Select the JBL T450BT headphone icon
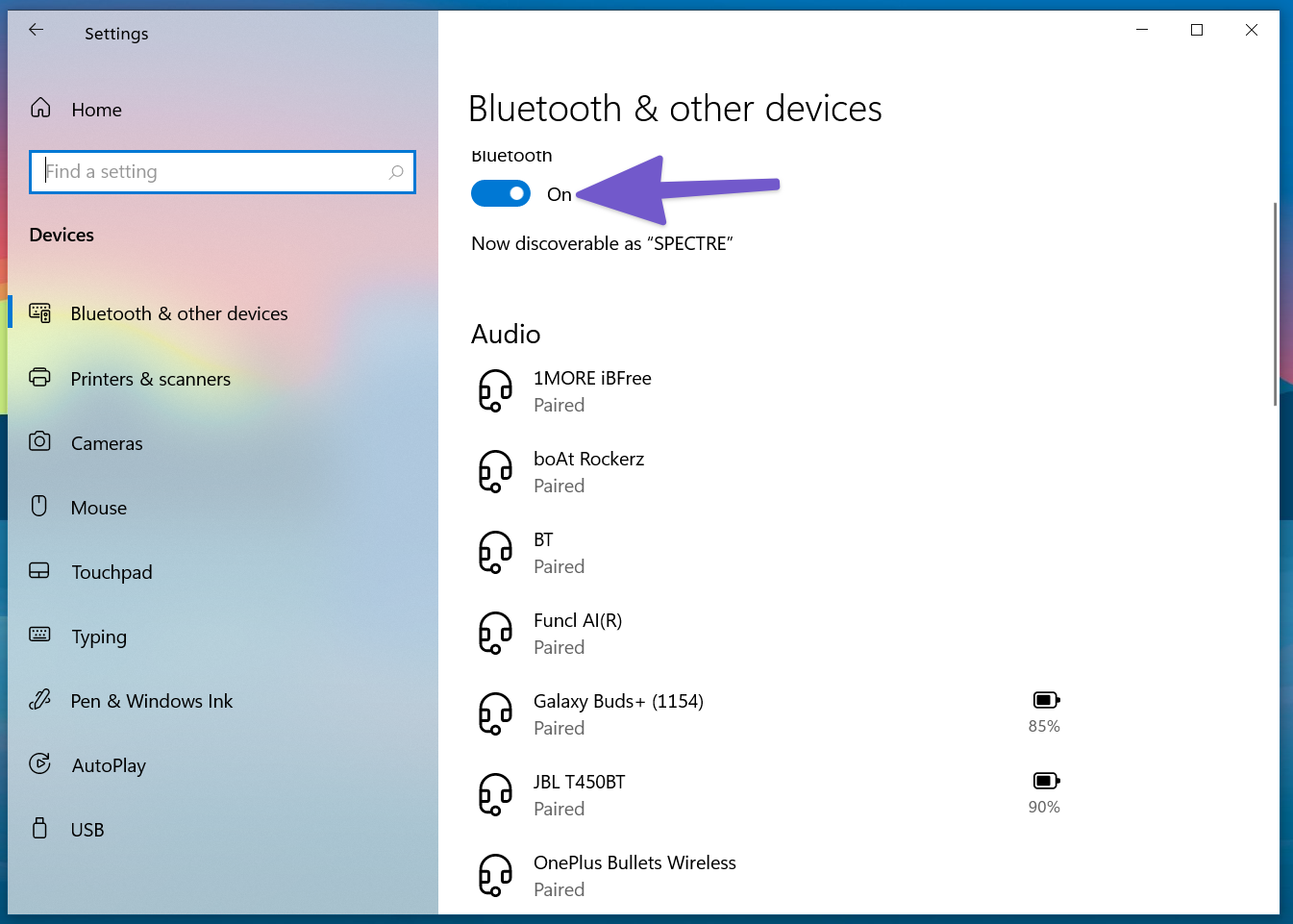This screenshot has width=1293, height=924. pos(495,793)
